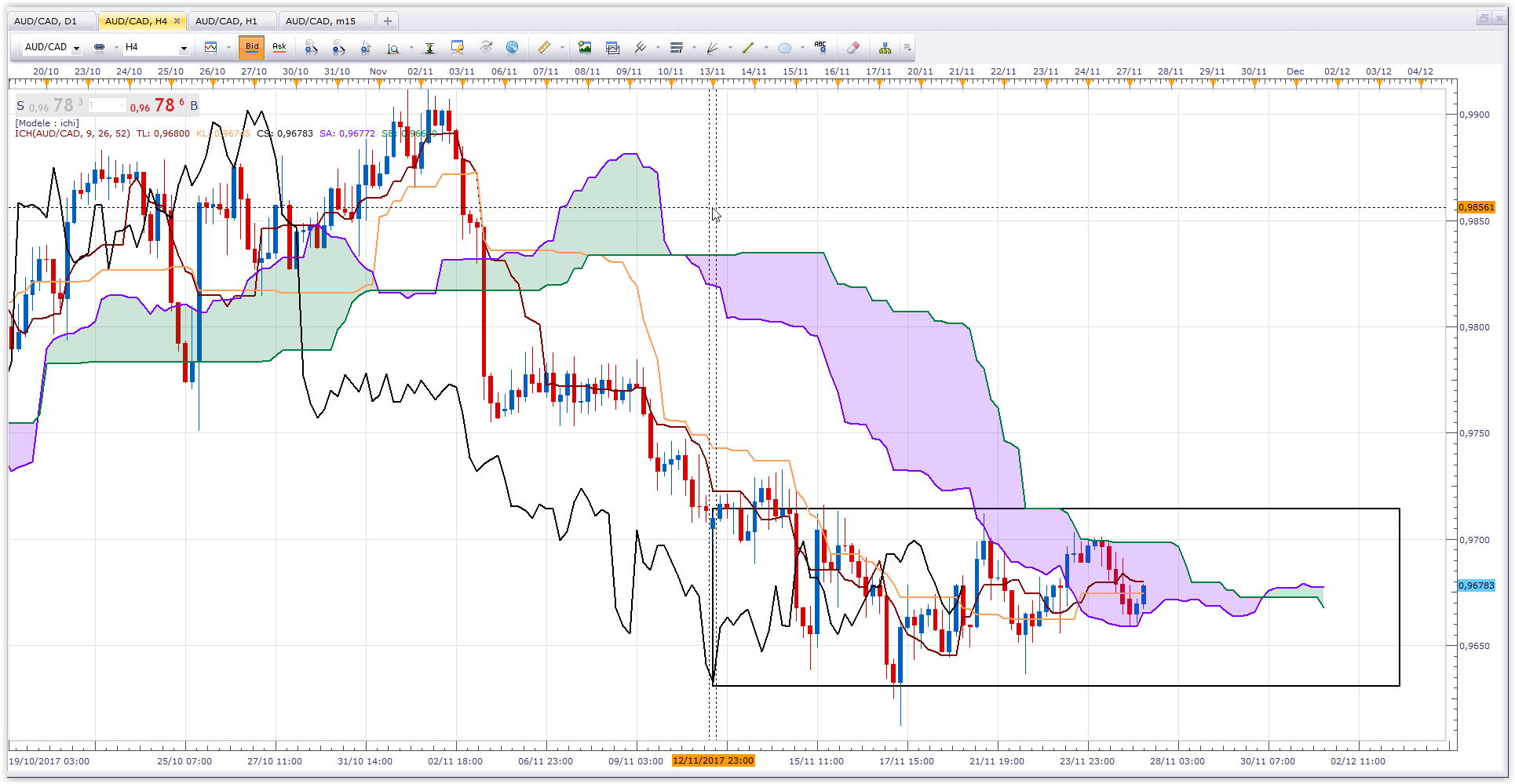1515x784 pixels.
Task: Click the 0,9750 price axis label
Action: pos(1474,433)
